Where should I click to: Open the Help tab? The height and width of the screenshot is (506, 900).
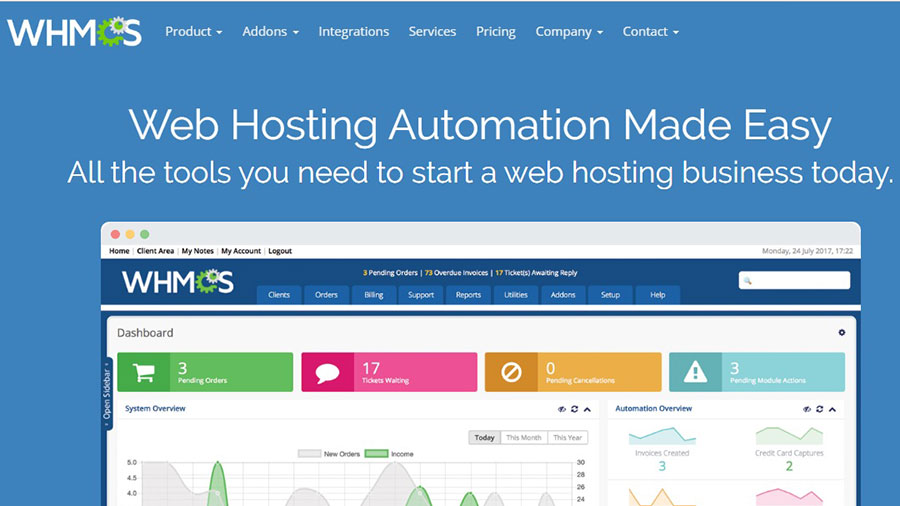pos(658,295)
